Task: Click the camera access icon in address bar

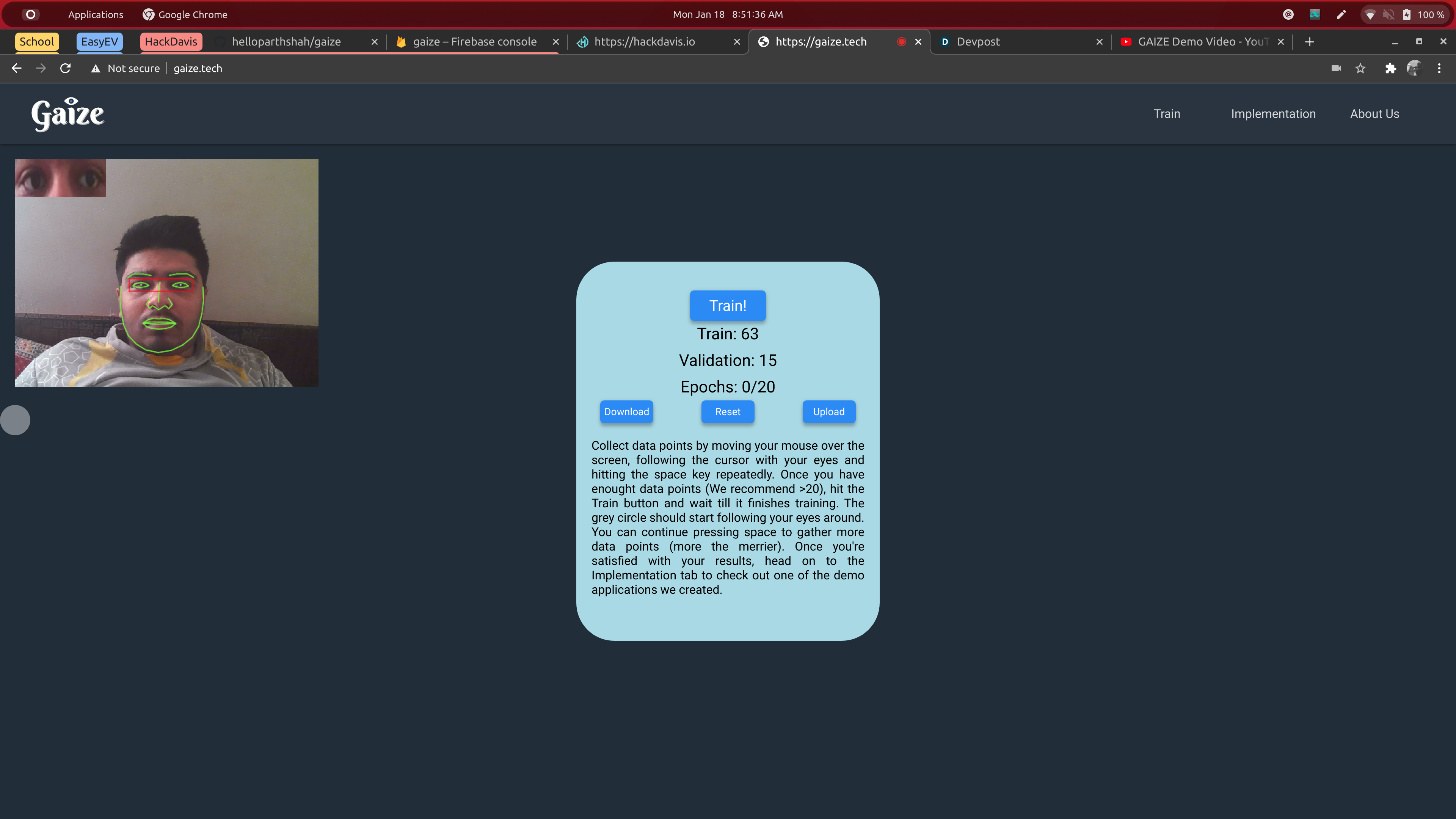Action: (1336, 68)
